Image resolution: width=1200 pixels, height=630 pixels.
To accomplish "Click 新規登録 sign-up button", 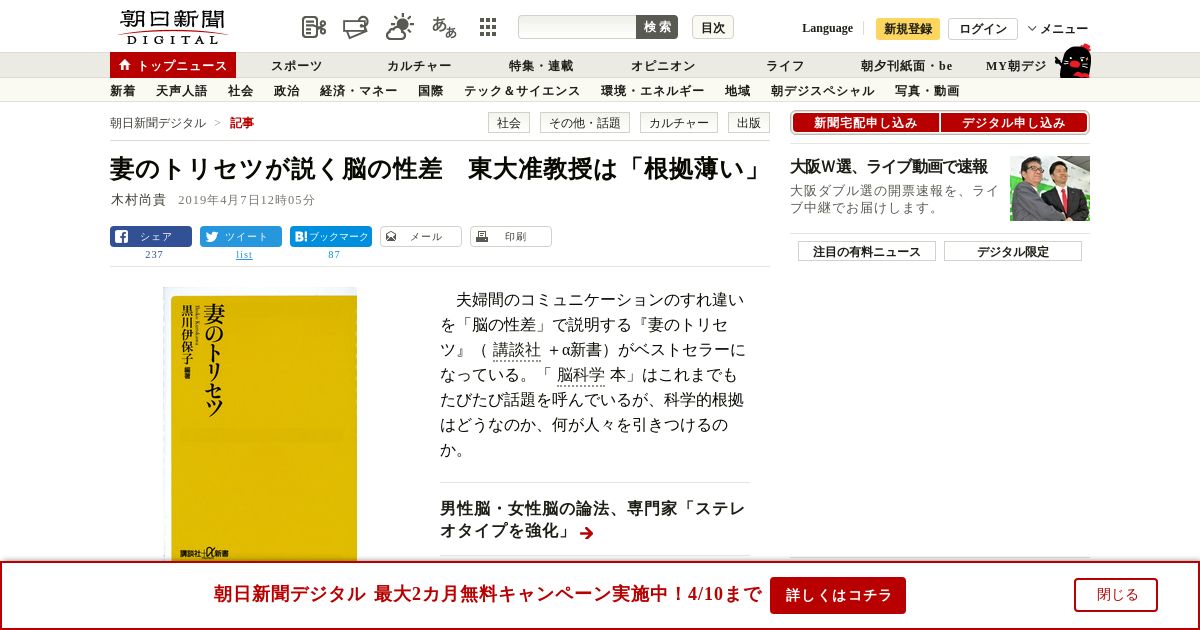I will click(908, 29).
